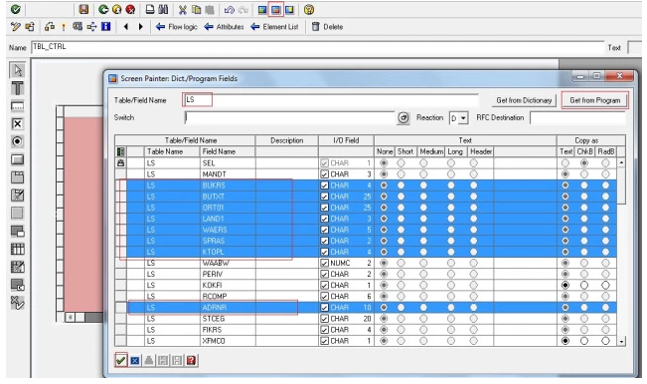The height and width of the screenshot is (384, 647).
Task: Click the Table/Field Name input field
Action: (330, 100)
